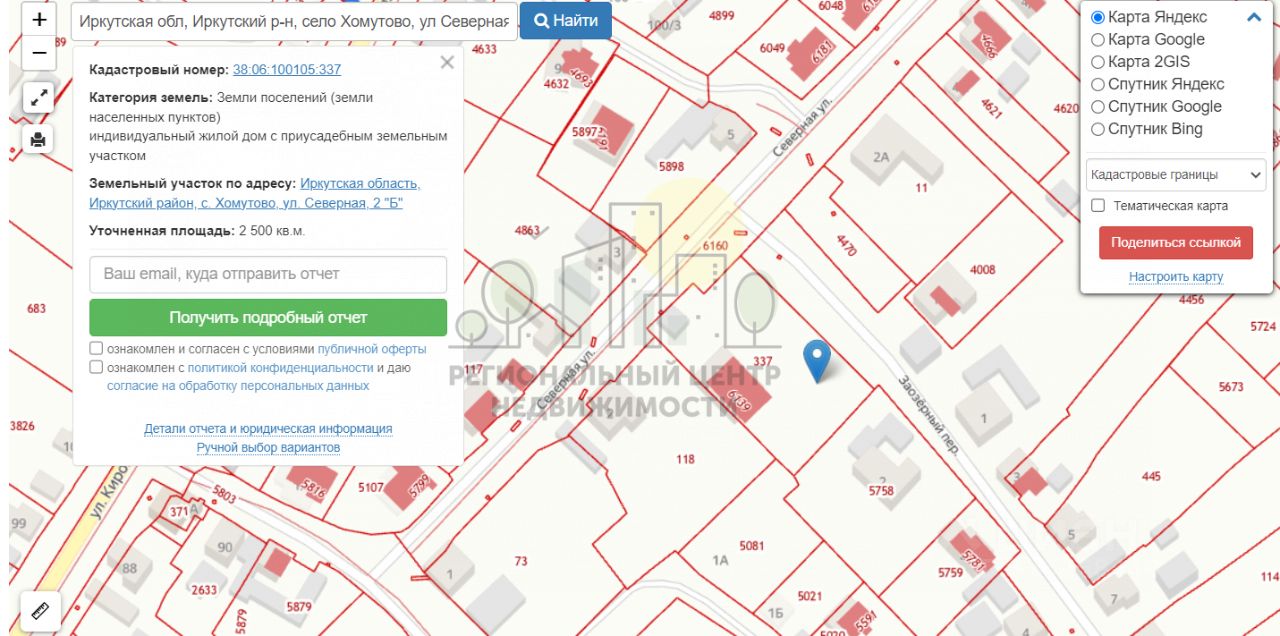Click parcel label 4863 on map
Image resolution: width=1280 pixels, height=636 pixels.
[527, 231]
